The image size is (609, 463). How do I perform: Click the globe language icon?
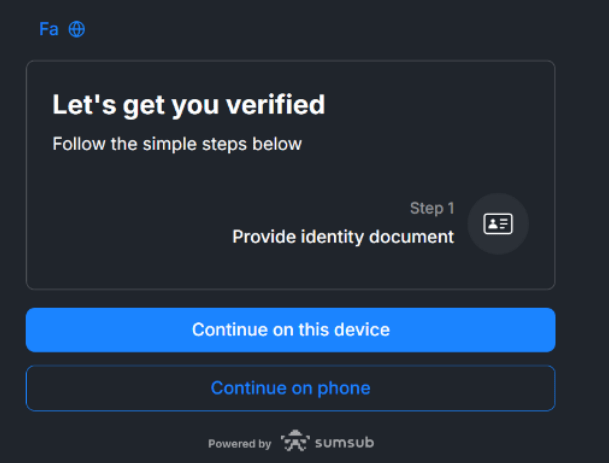tap(77, 29)
